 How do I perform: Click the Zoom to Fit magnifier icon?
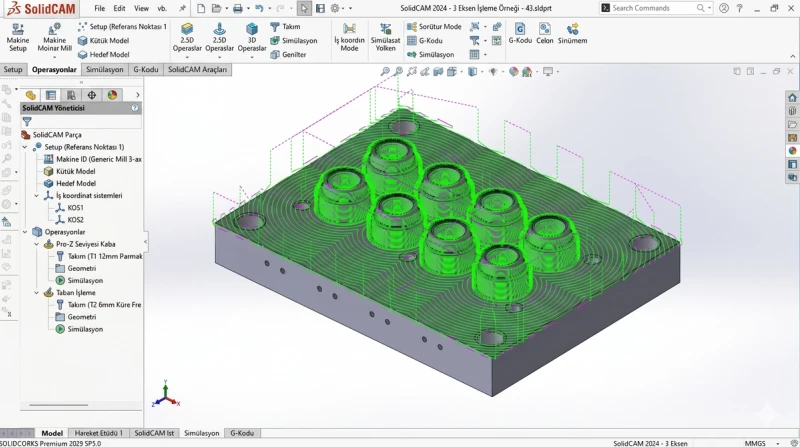pos(385,71)
